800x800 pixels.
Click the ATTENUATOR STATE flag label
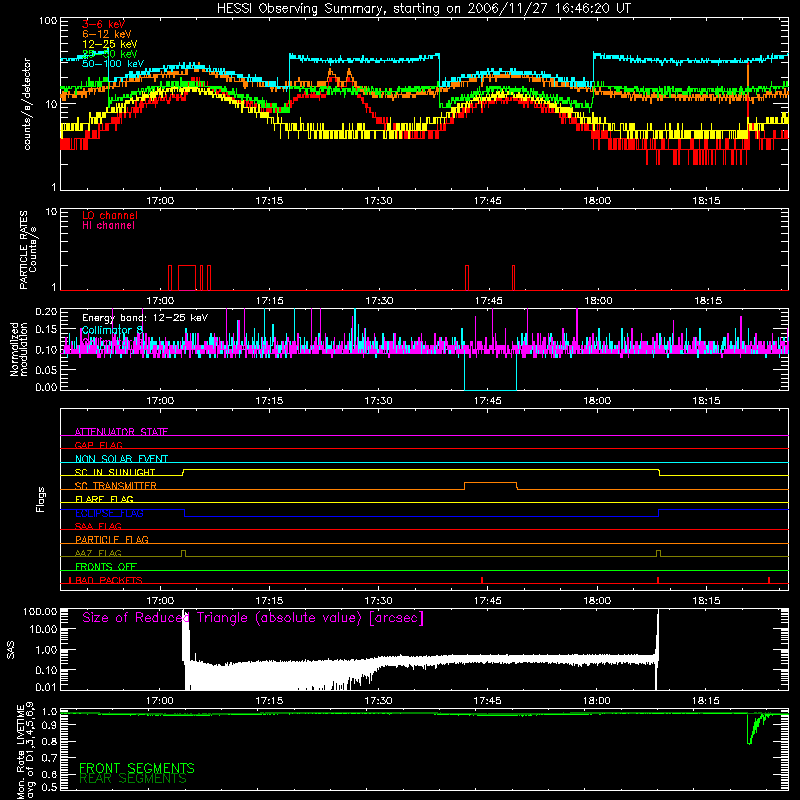[x=121, y=432]
